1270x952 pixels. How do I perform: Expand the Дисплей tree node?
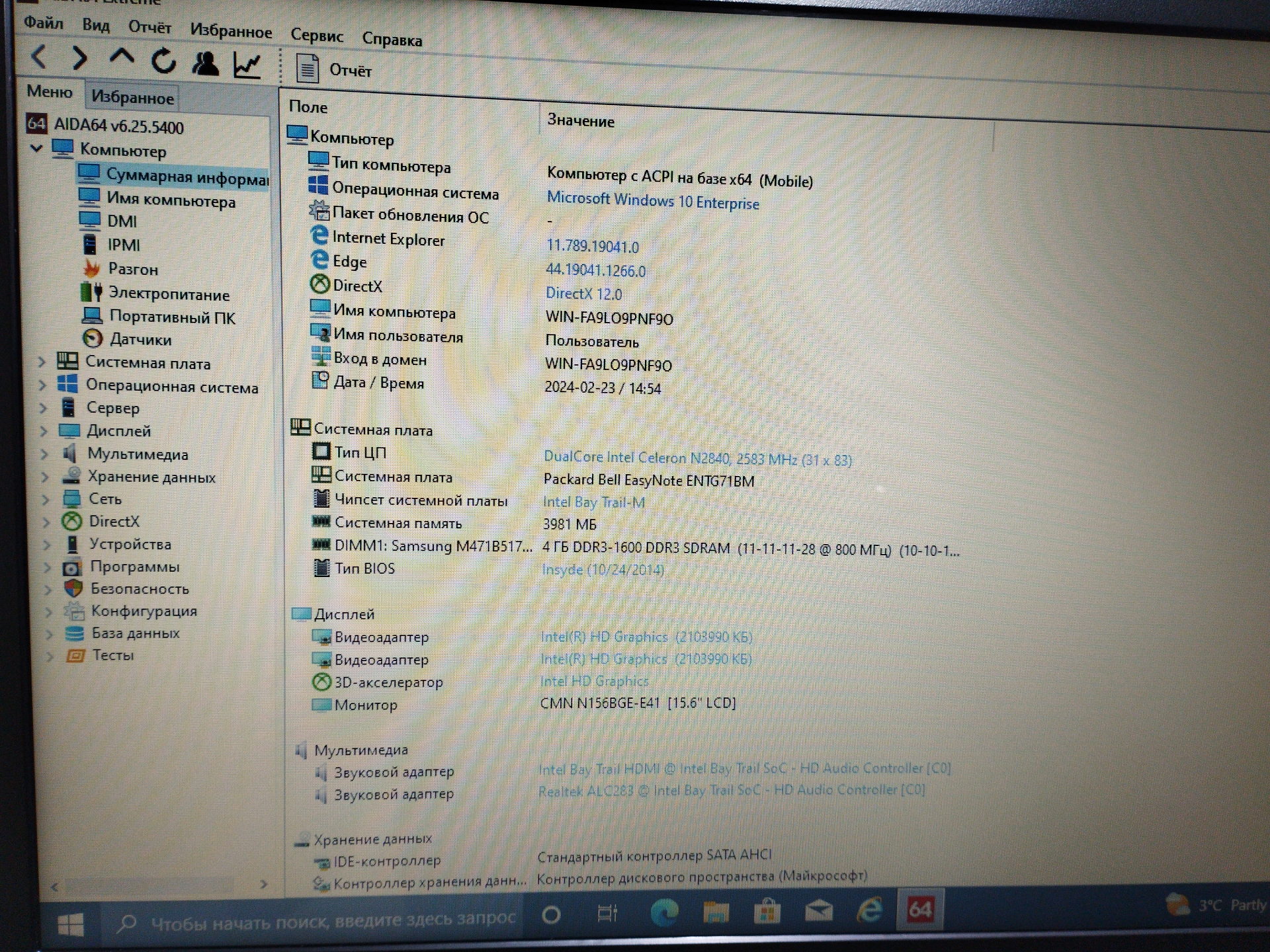coord(44,431)
